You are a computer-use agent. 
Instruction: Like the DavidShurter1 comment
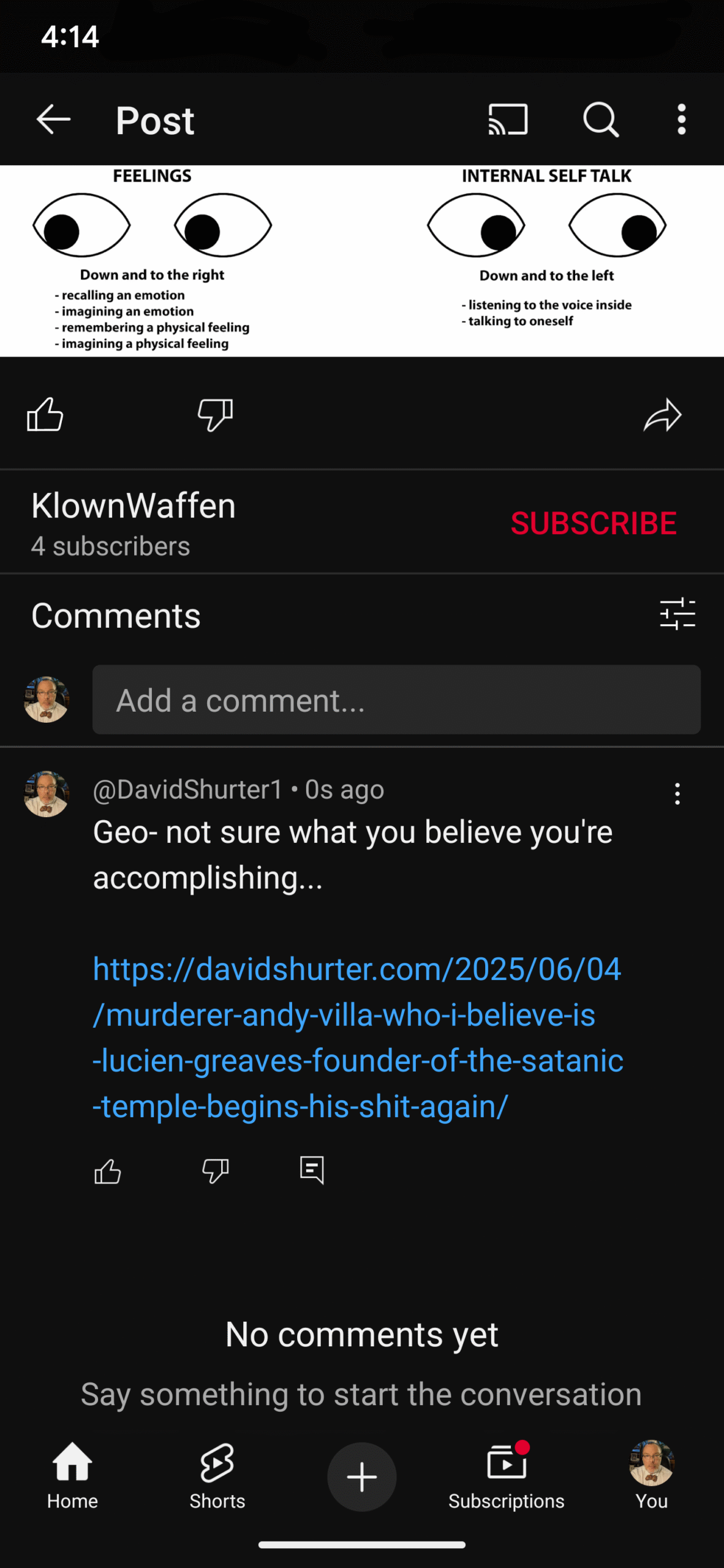click(x=108, y=1171)
